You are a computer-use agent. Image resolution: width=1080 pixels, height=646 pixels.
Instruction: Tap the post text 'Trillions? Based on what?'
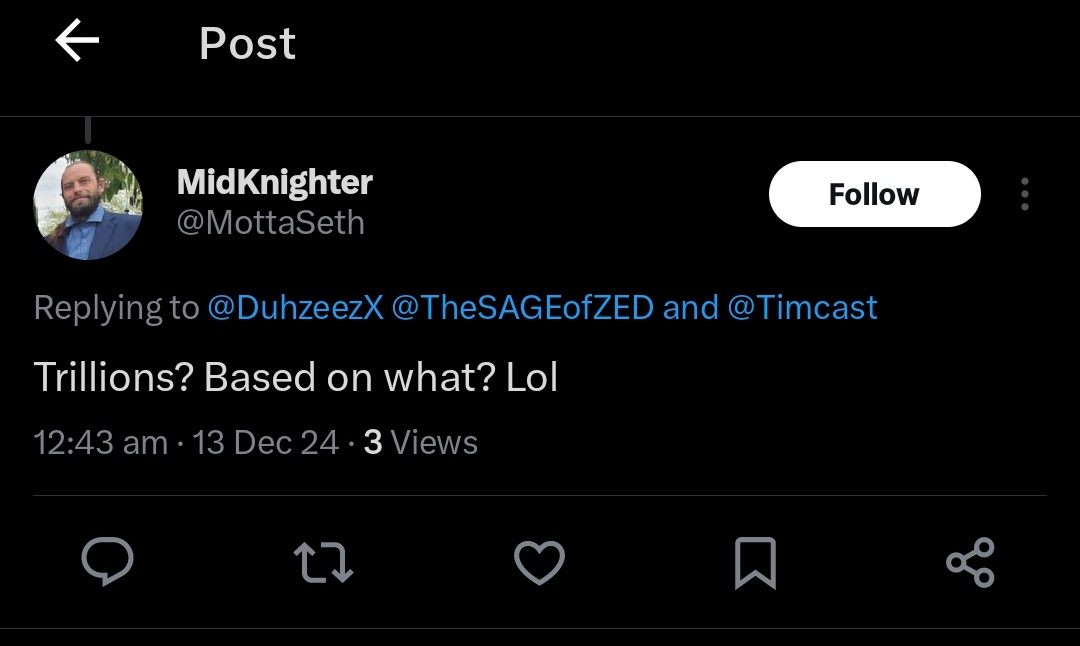click(x=264, y=377)
